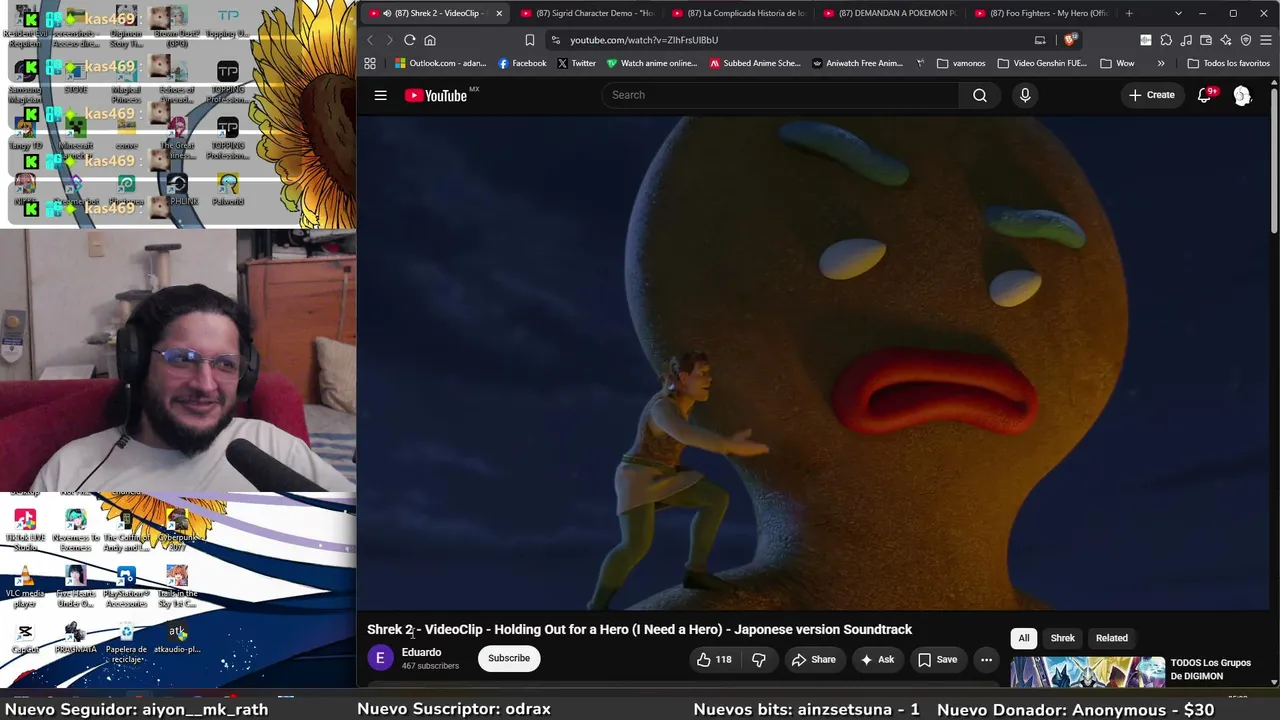Open Brave VPN shield icon
The image size is (1280, 720).
(x=1245, y=40)
